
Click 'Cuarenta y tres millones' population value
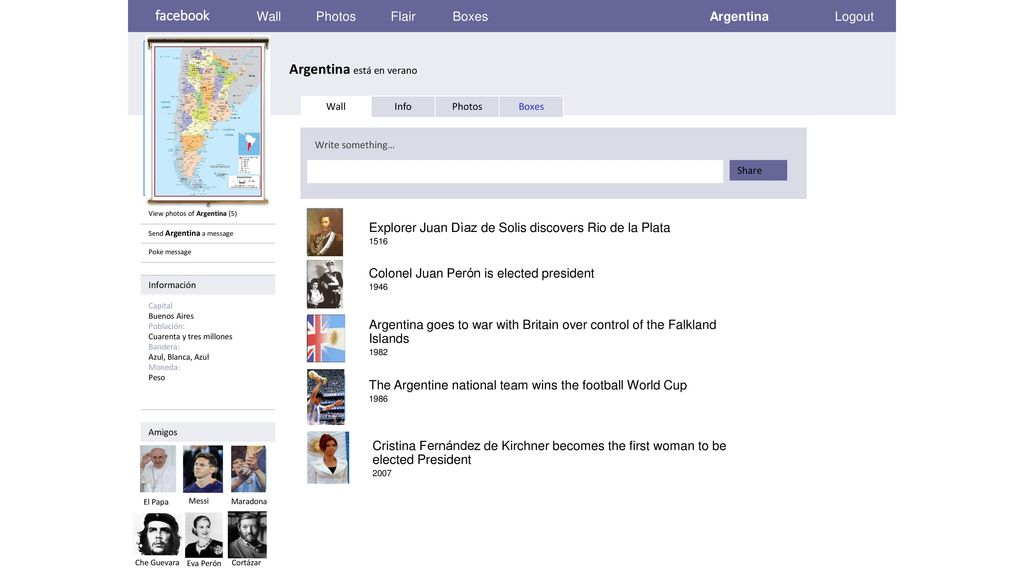(190, 337)
